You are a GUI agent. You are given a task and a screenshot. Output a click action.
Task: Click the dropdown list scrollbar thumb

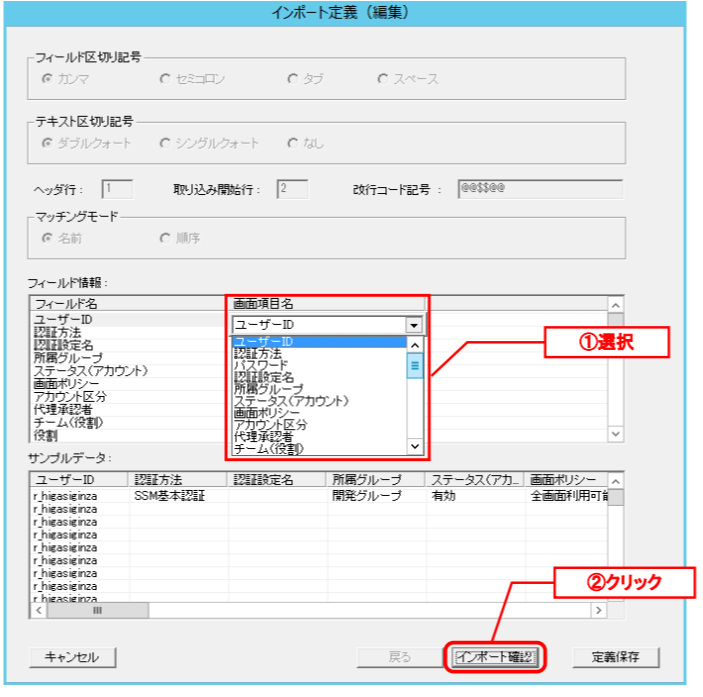(x=415, y=366)
